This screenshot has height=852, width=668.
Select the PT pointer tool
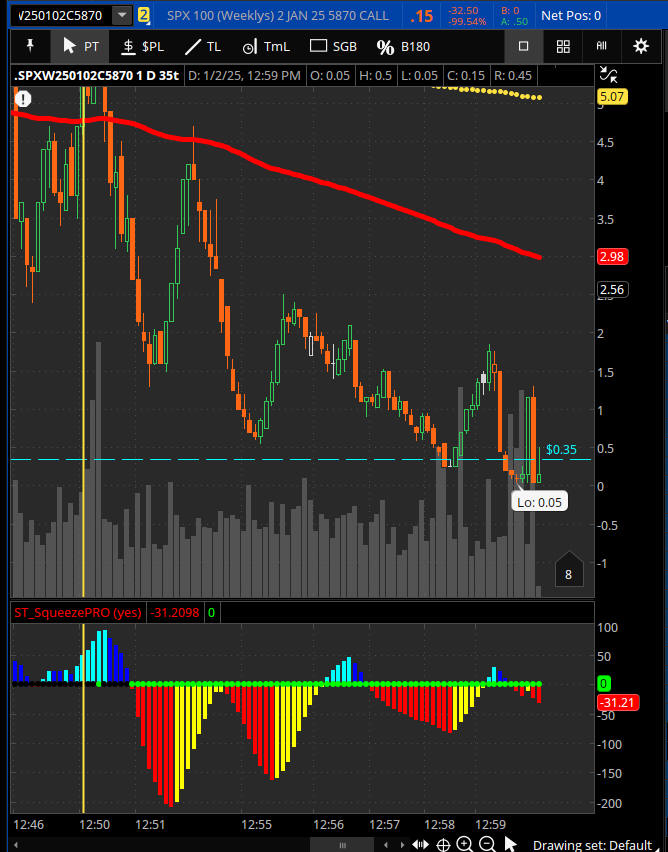pyautogui.click(x=80, y=46)
